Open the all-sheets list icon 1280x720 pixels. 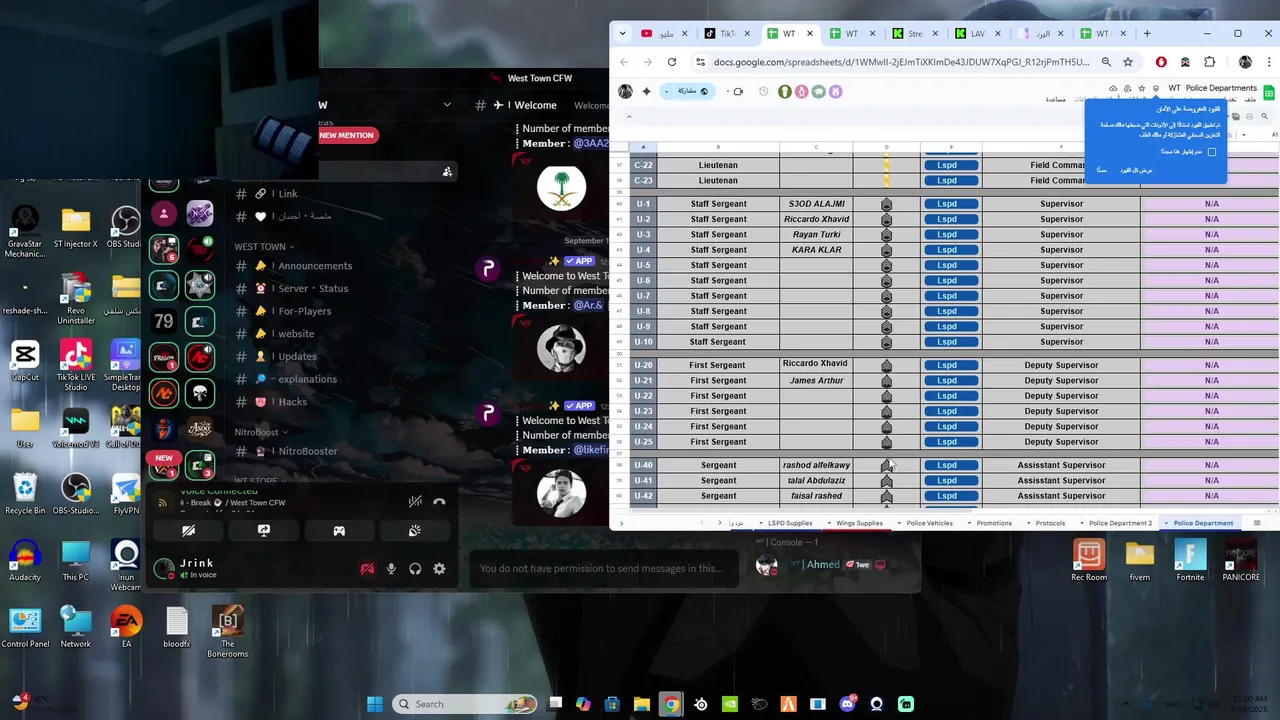click(1257, 523)
